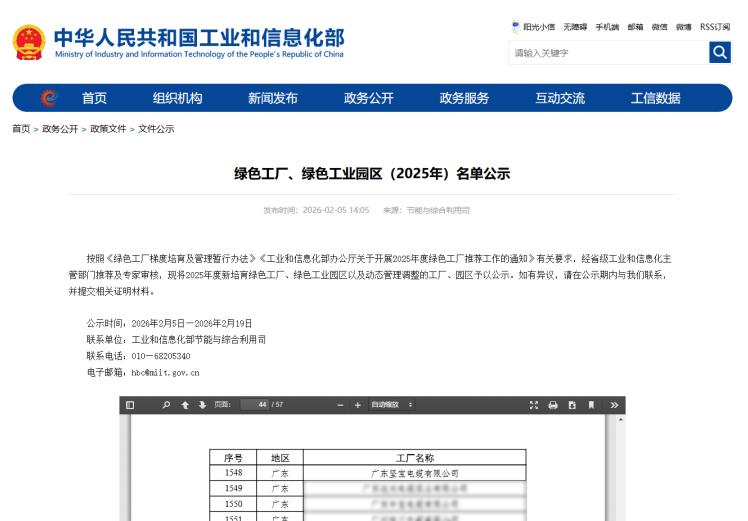
Task: Print the PDF document
Action: click(x=553, y=405)
